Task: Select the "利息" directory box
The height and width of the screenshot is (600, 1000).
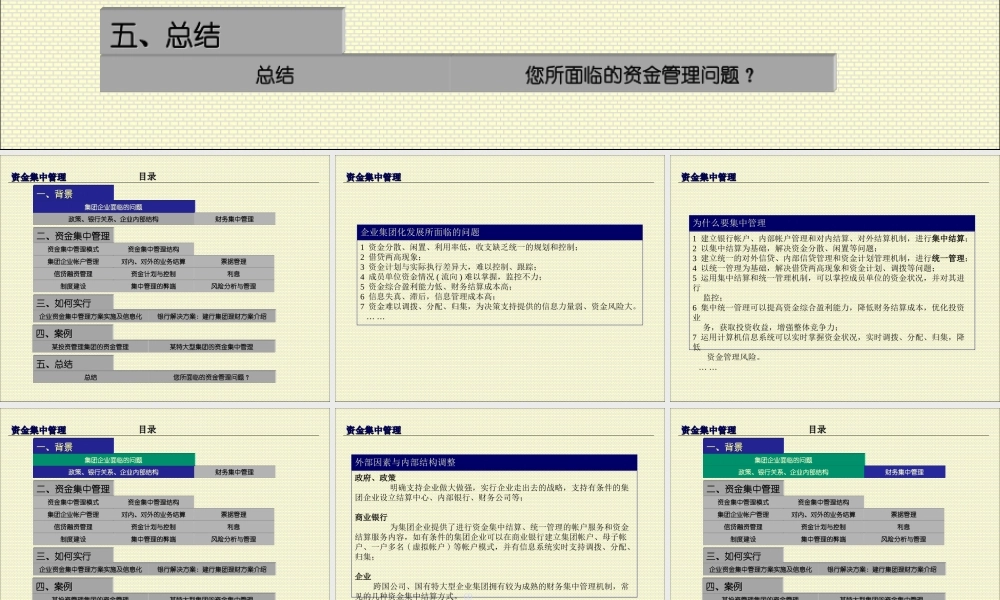Action: 233,274
